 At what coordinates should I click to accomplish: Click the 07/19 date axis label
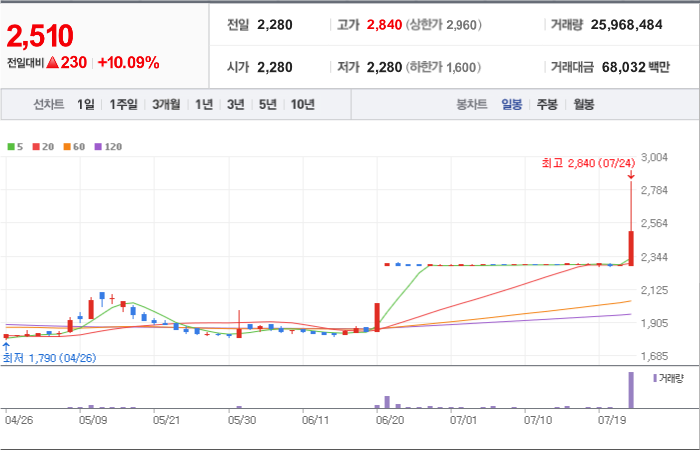pyautogui.click(x=612, y=421)
